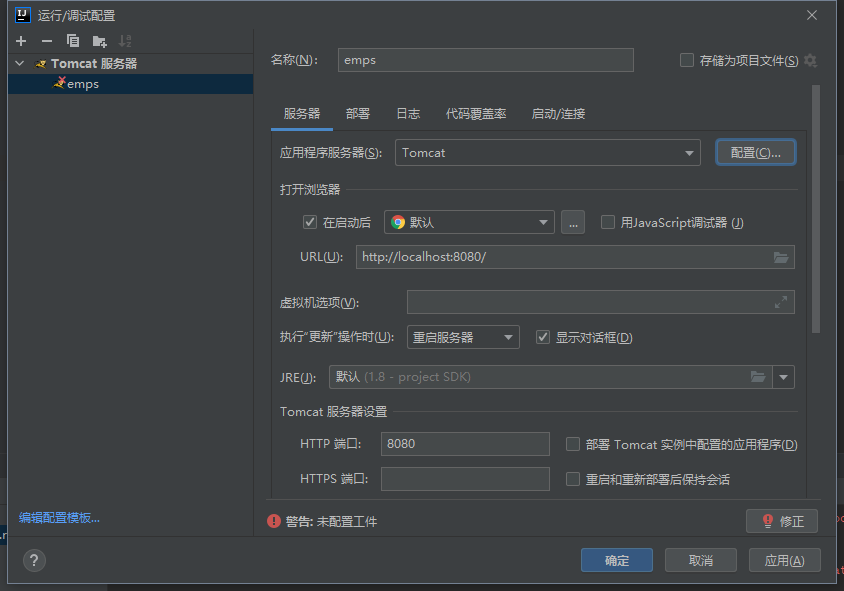Enable deploy applications configured in Tomcat instance

tap(573, 444)
